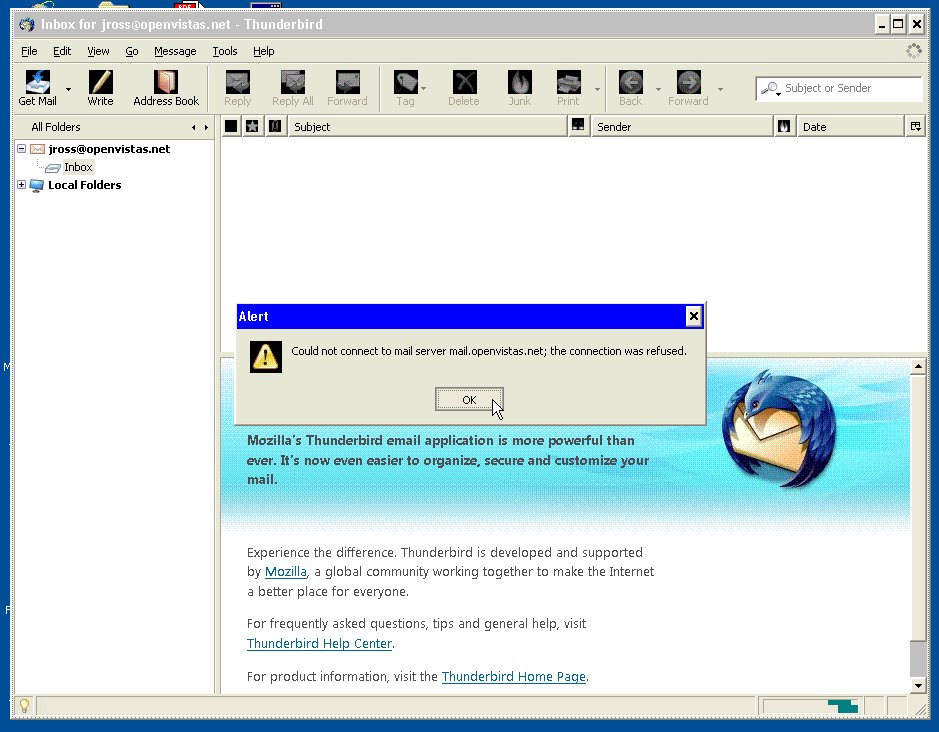Open the Go menu

pos(132,51)
